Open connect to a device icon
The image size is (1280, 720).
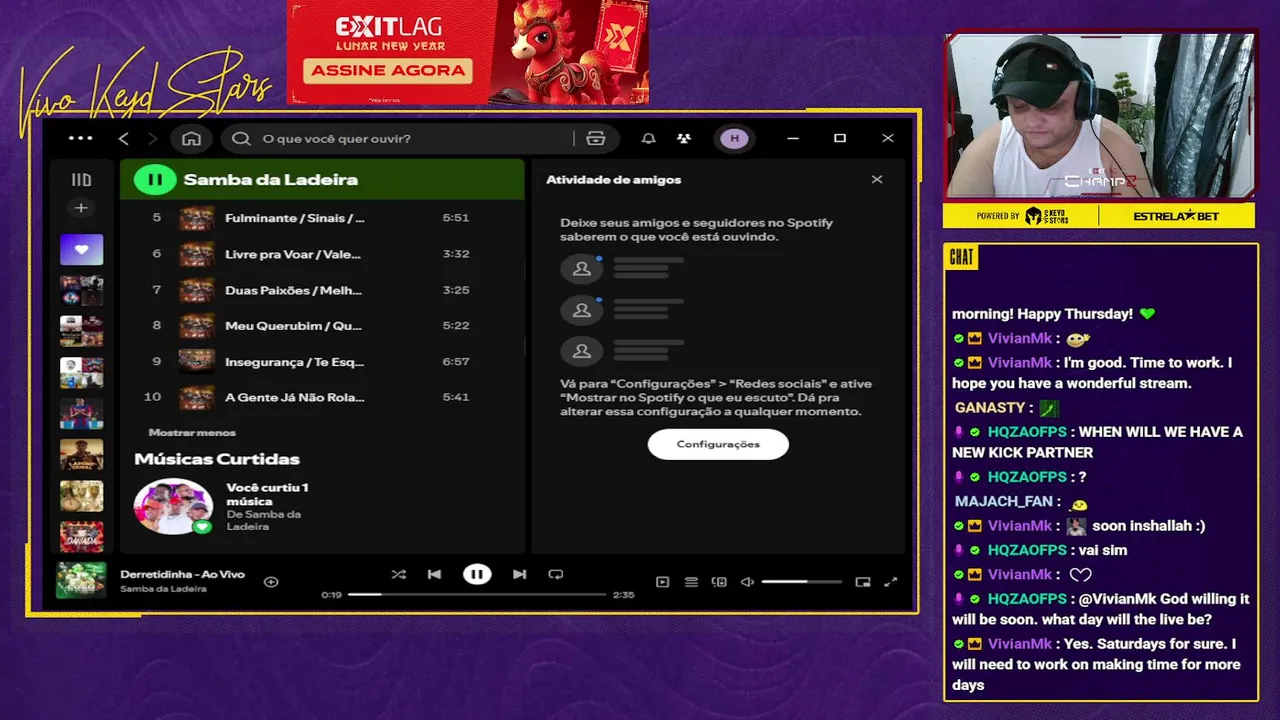(719, 582)
